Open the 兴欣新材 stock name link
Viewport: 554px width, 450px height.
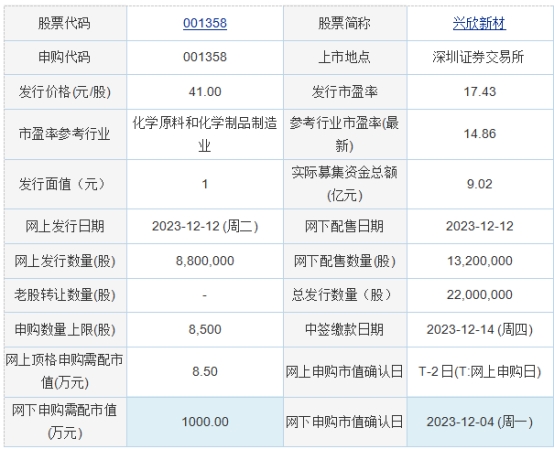479,23
